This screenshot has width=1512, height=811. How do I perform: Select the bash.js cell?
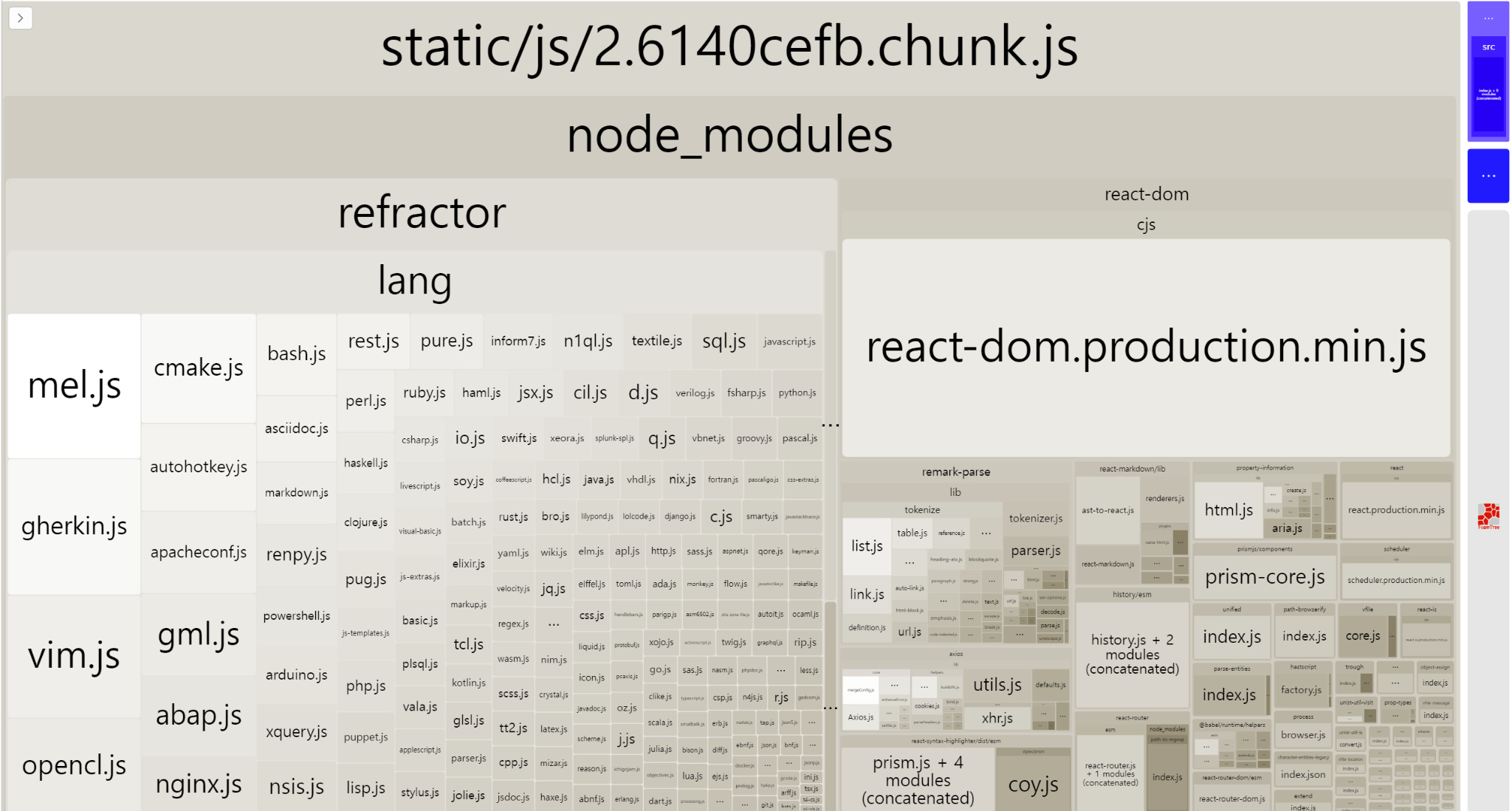[x=297, y=354]
